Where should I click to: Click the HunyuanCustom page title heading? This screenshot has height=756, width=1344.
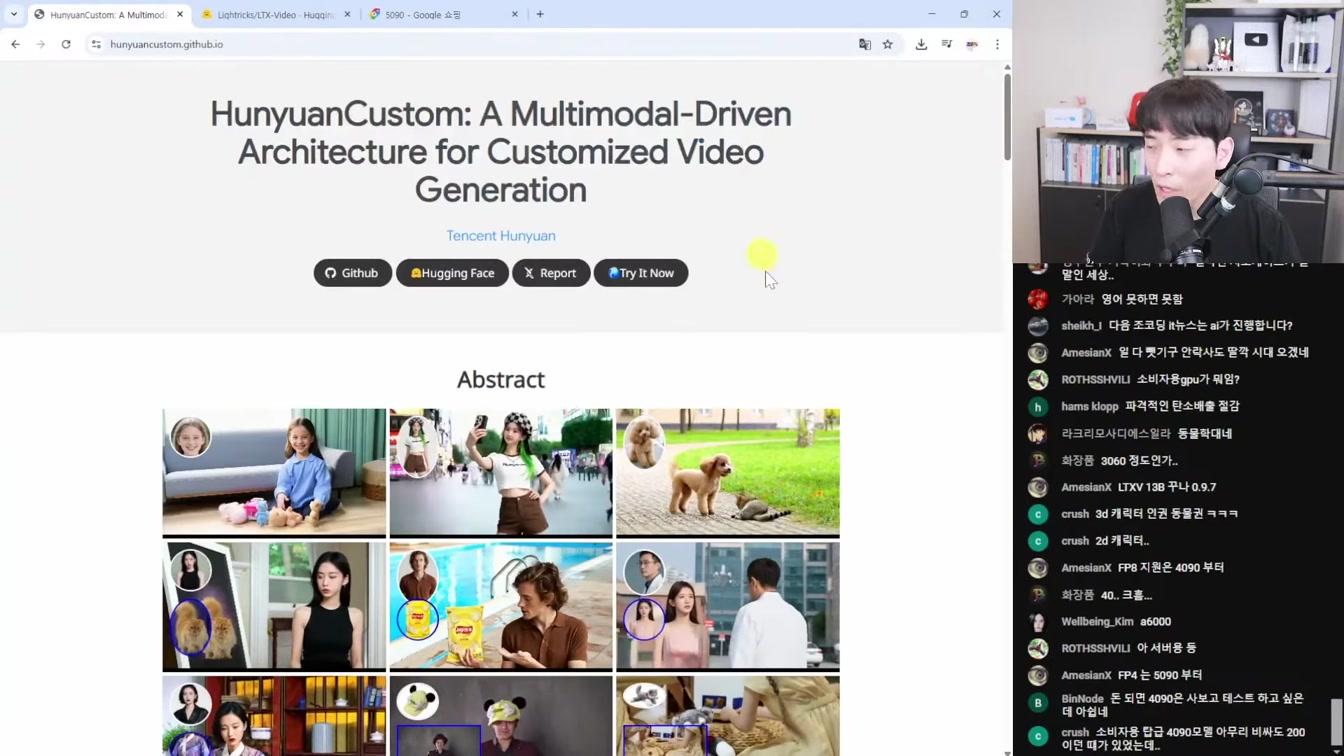point(501,152)
